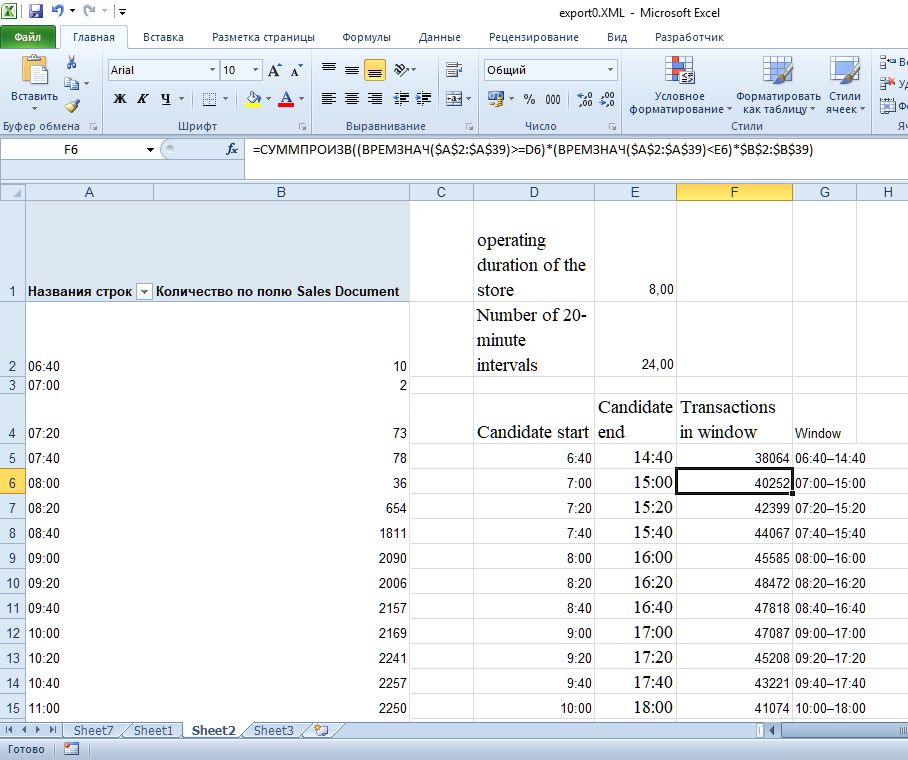This screenshot has height=760, width=908.
Task: Open the Файл tab
Action: coord(27,37)
